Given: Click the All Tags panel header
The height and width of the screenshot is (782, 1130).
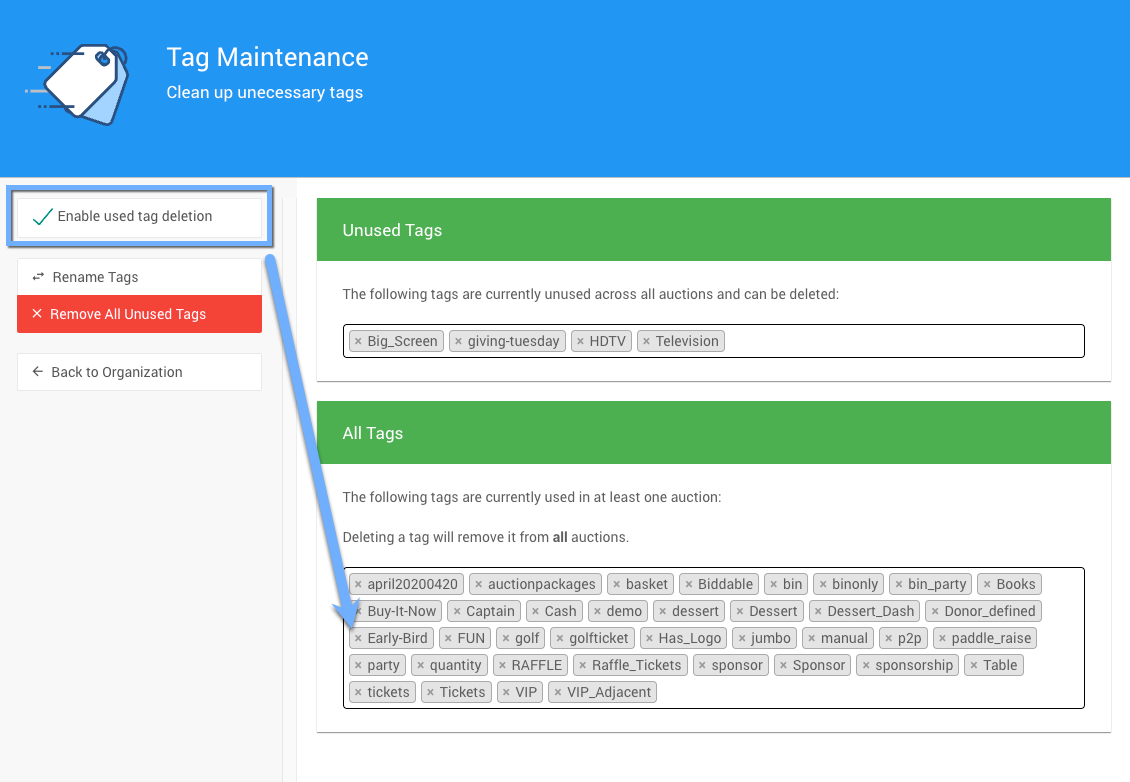Looking at the screenshot, I should pos(713,434).
